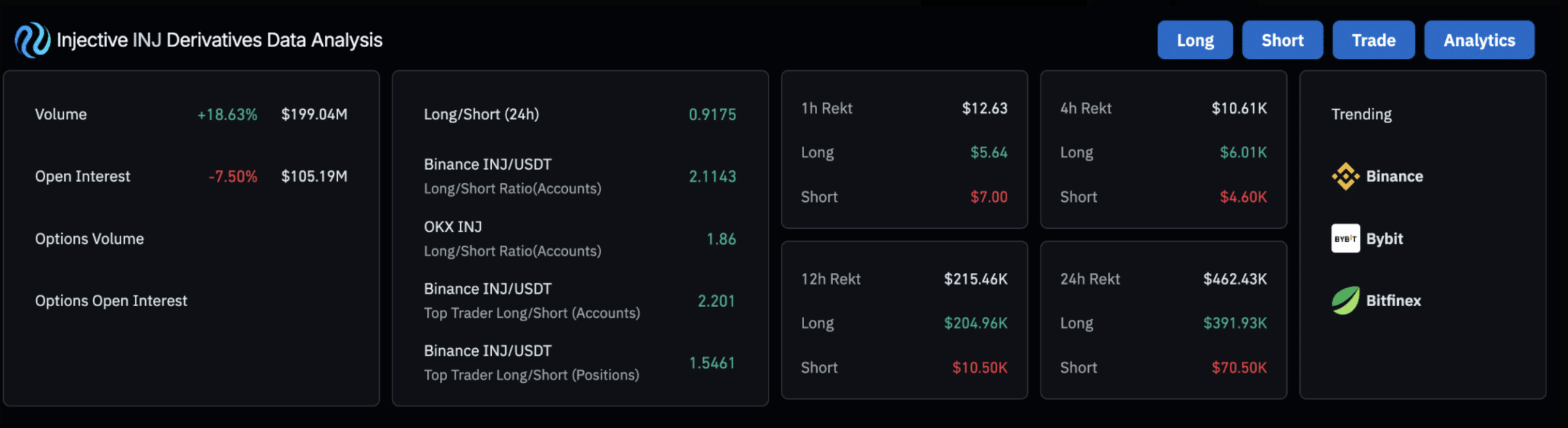Viewport: 1568px width, 428px height.
Task: Click the 1h Rekt total $12.63
Action: (984, 109)
